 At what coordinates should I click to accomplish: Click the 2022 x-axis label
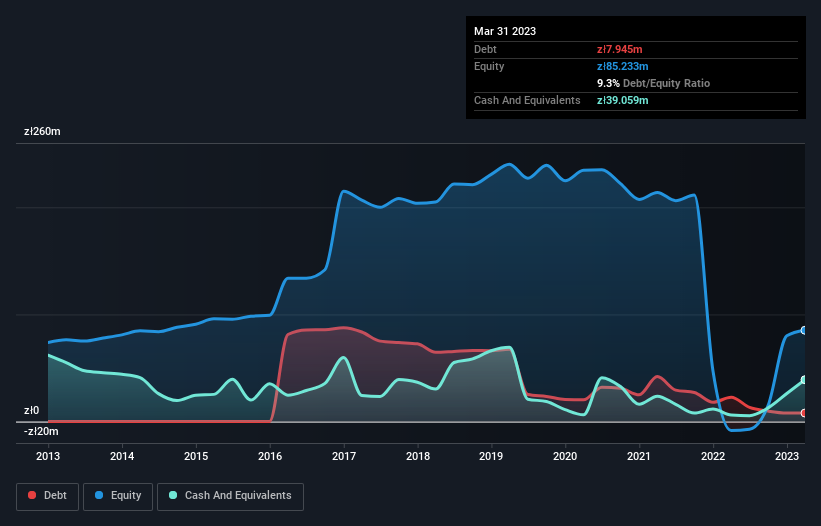713,456
